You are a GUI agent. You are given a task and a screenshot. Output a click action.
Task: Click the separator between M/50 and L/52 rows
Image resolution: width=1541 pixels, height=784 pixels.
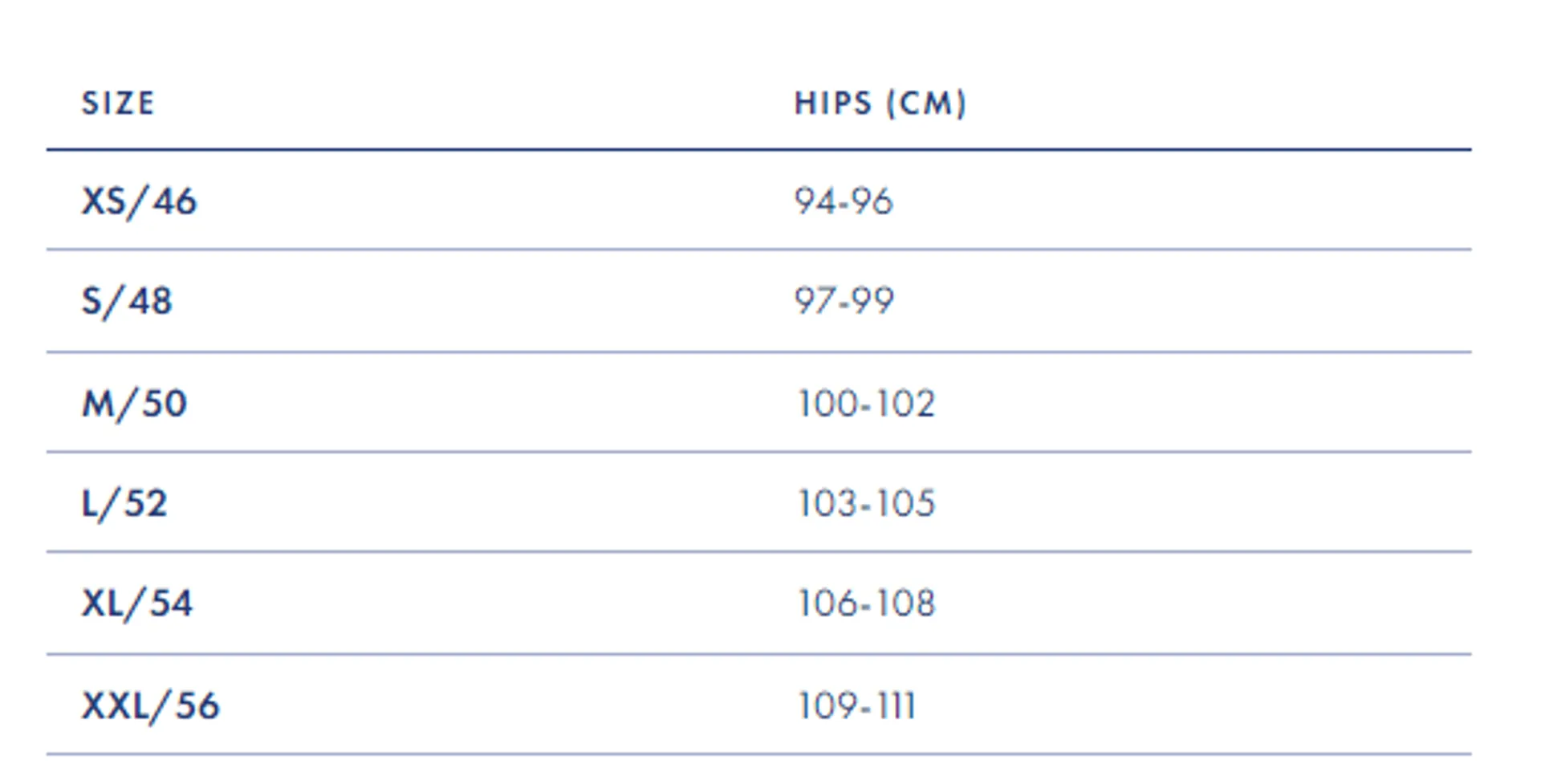point(758,452)
